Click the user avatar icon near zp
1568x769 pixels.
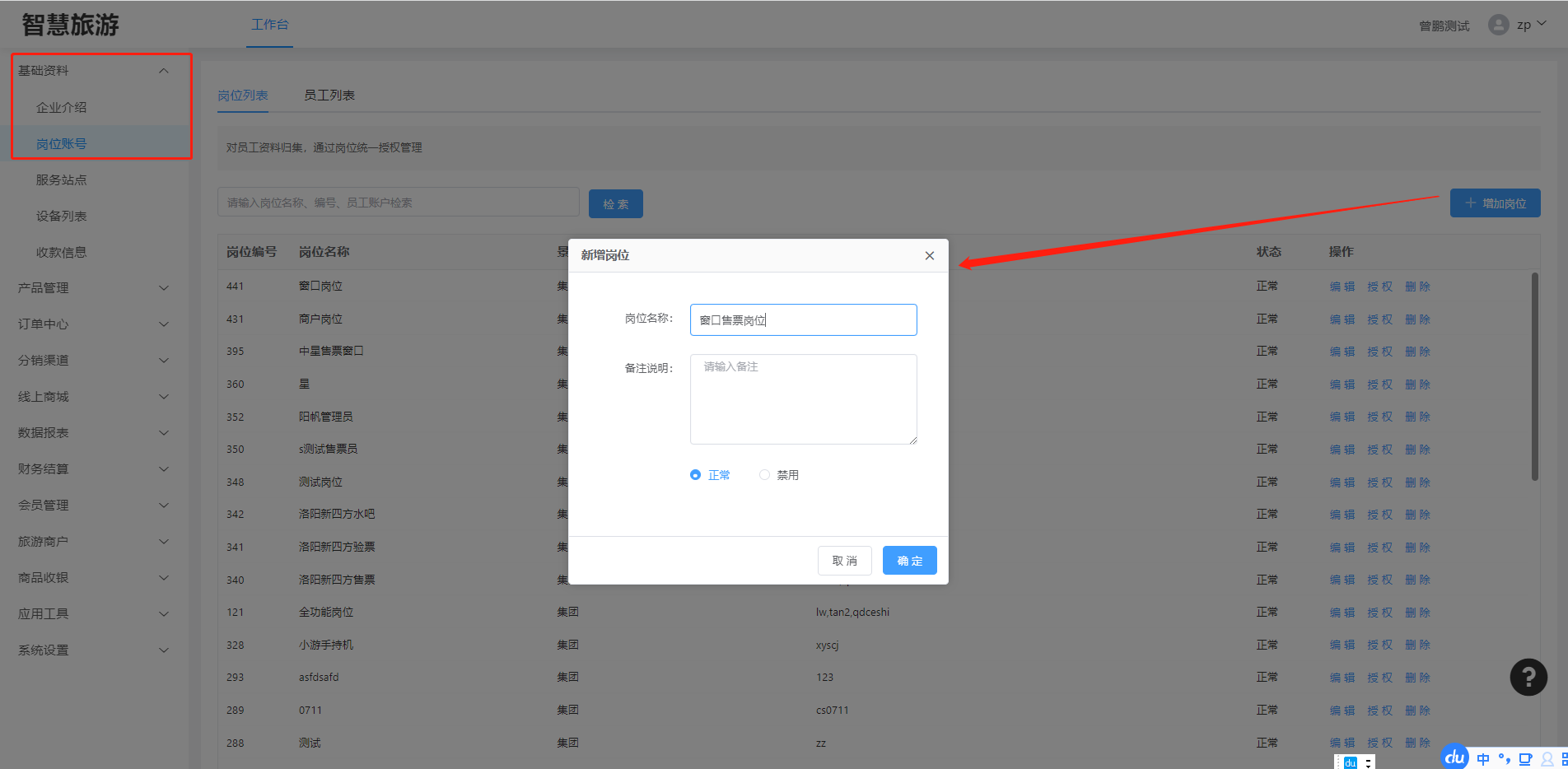1498,25
